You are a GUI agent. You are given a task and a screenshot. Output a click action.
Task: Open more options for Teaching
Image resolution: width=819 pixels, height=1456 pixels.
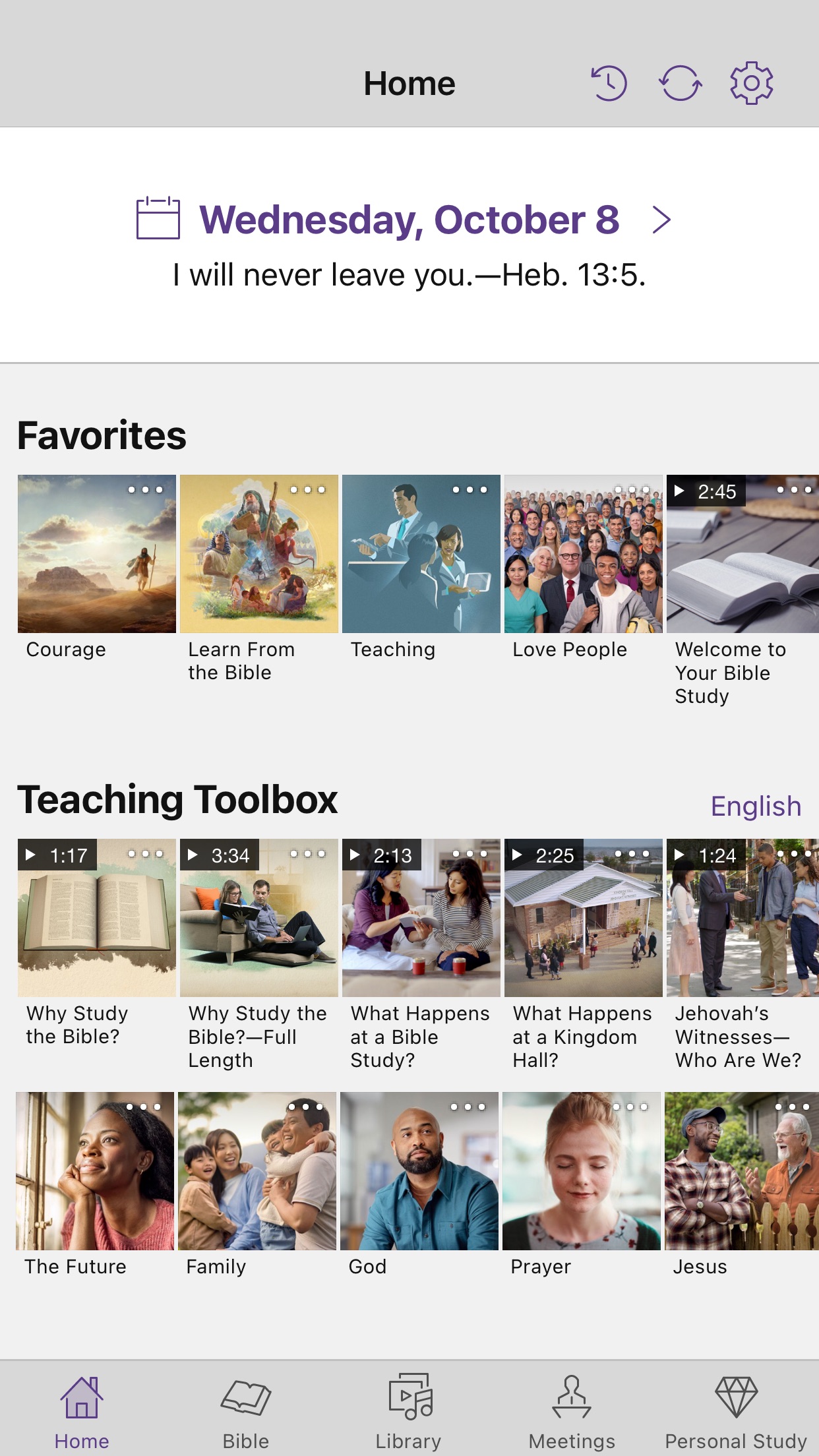[470, 490]
